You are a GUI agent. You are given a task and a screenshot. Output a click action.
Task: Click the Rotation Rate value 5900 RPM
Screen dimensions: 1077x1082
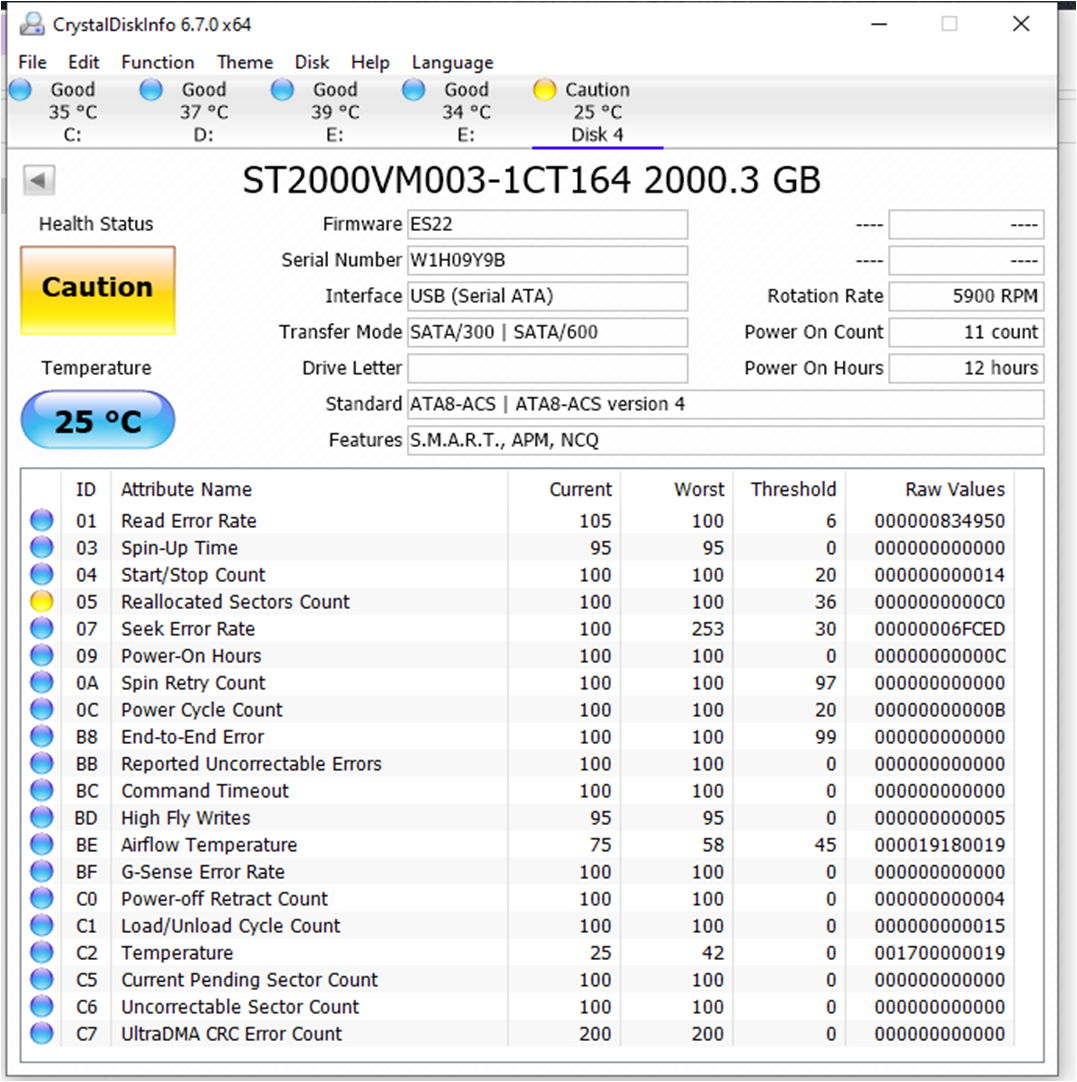tap(966, 296)
